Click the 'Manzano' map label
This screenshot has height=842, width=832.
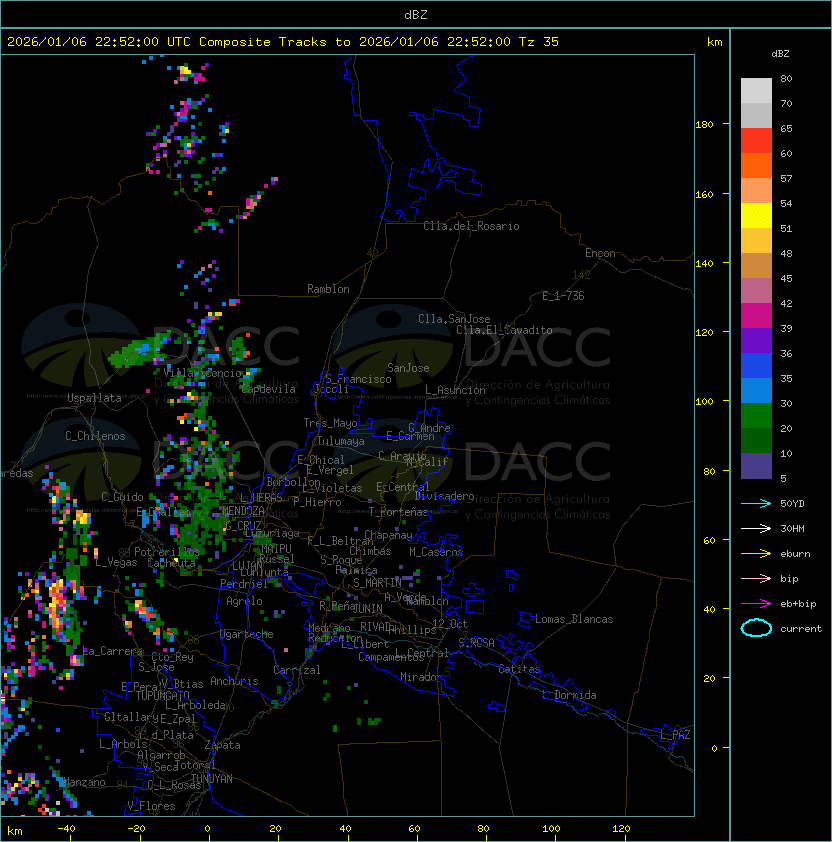[x=84, y=782]
